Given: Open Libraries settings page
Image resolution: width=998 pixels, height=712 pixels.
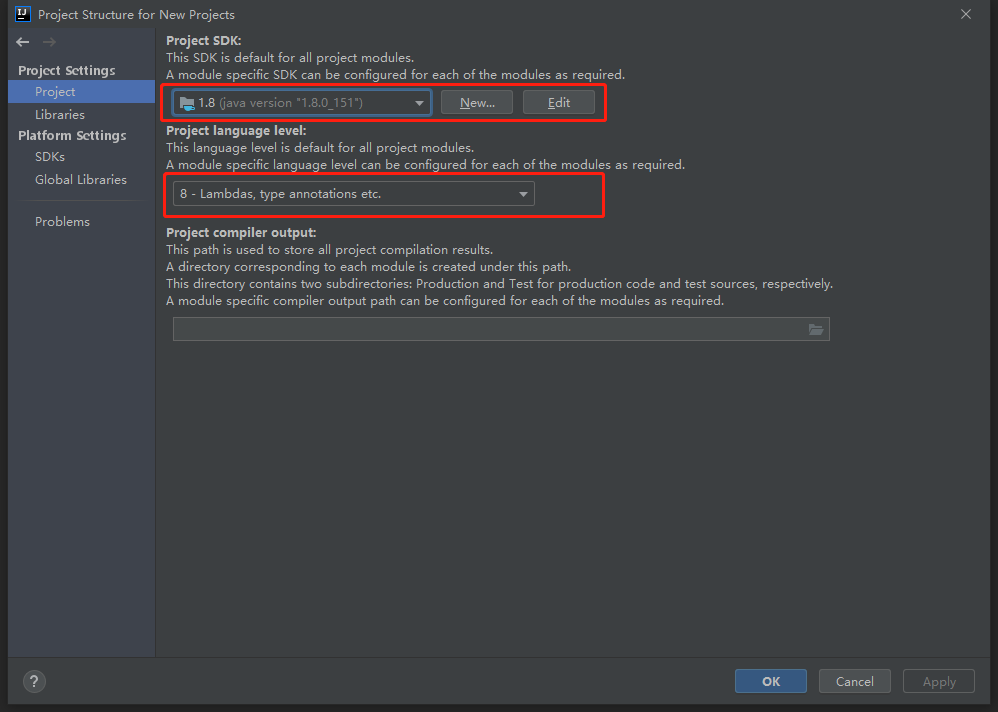Looking at the screenshot, I should click(x=60, y=115).
